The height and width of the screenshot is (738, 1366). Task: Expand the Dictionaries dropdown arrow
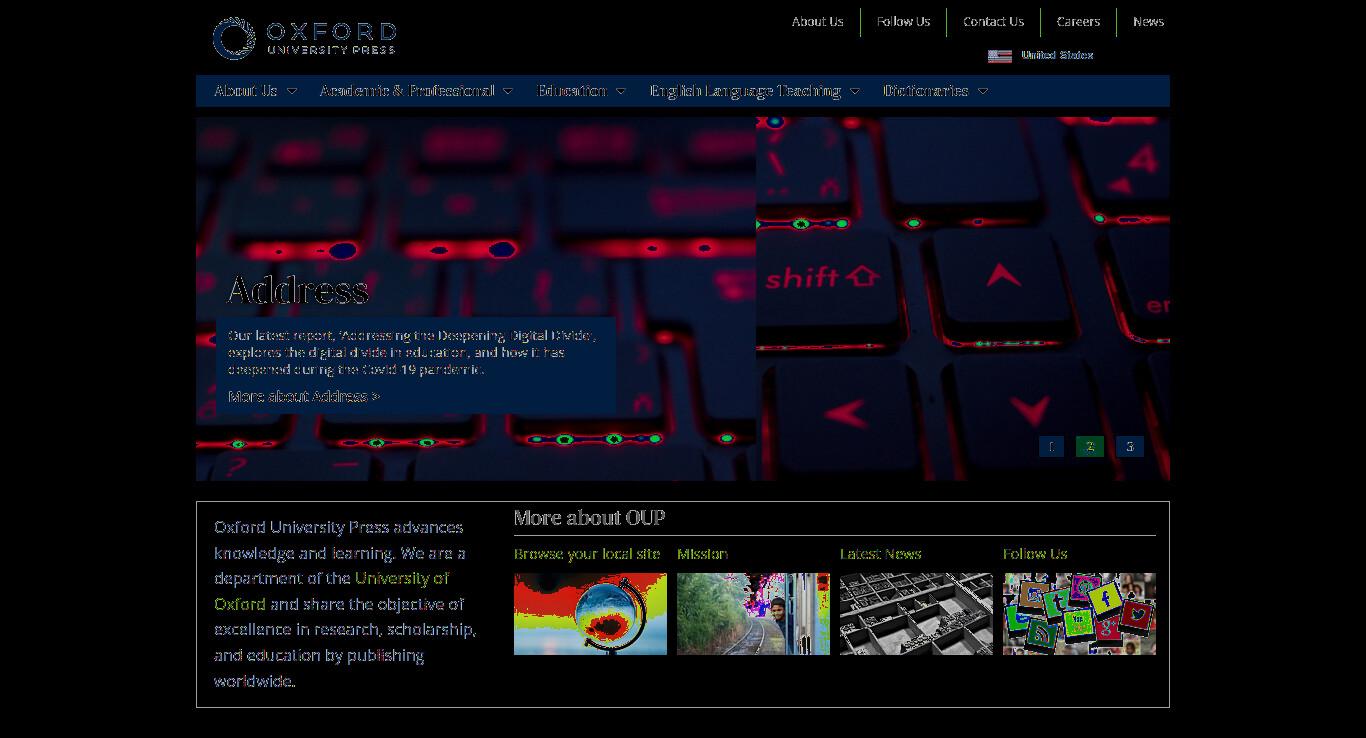[x=982, y=91]
